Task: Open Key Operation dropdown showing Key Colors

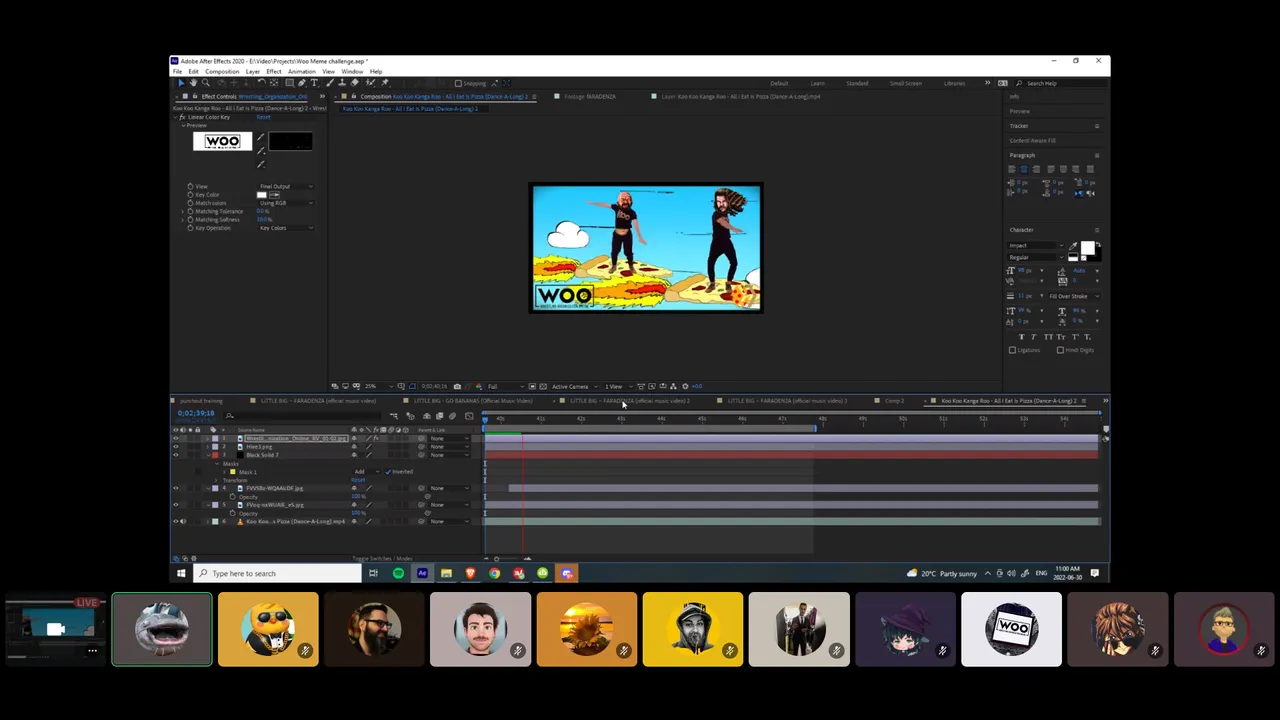Action: (286, 228)
